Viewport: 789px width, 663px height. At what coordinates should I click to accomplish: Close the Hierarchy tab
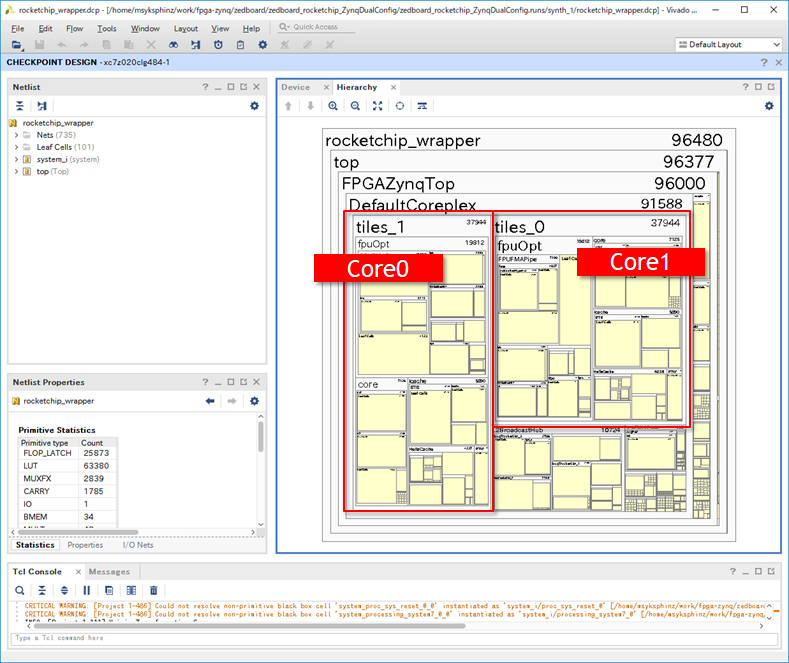[x=393, y=87]
